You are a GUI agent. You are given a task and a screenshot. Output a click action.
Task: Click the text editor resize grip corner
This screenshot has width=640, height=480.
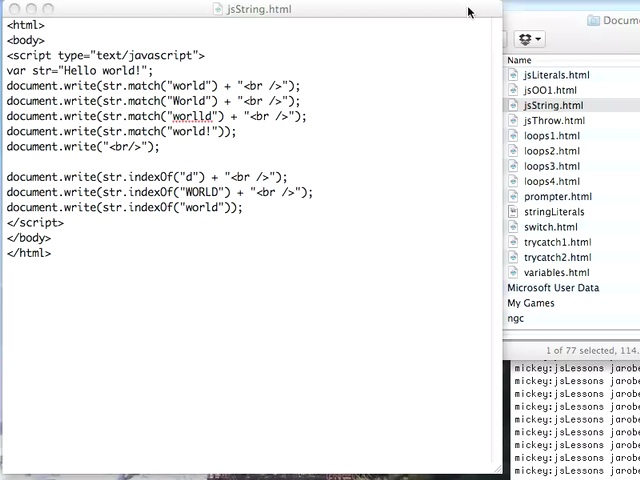[498, 469]
